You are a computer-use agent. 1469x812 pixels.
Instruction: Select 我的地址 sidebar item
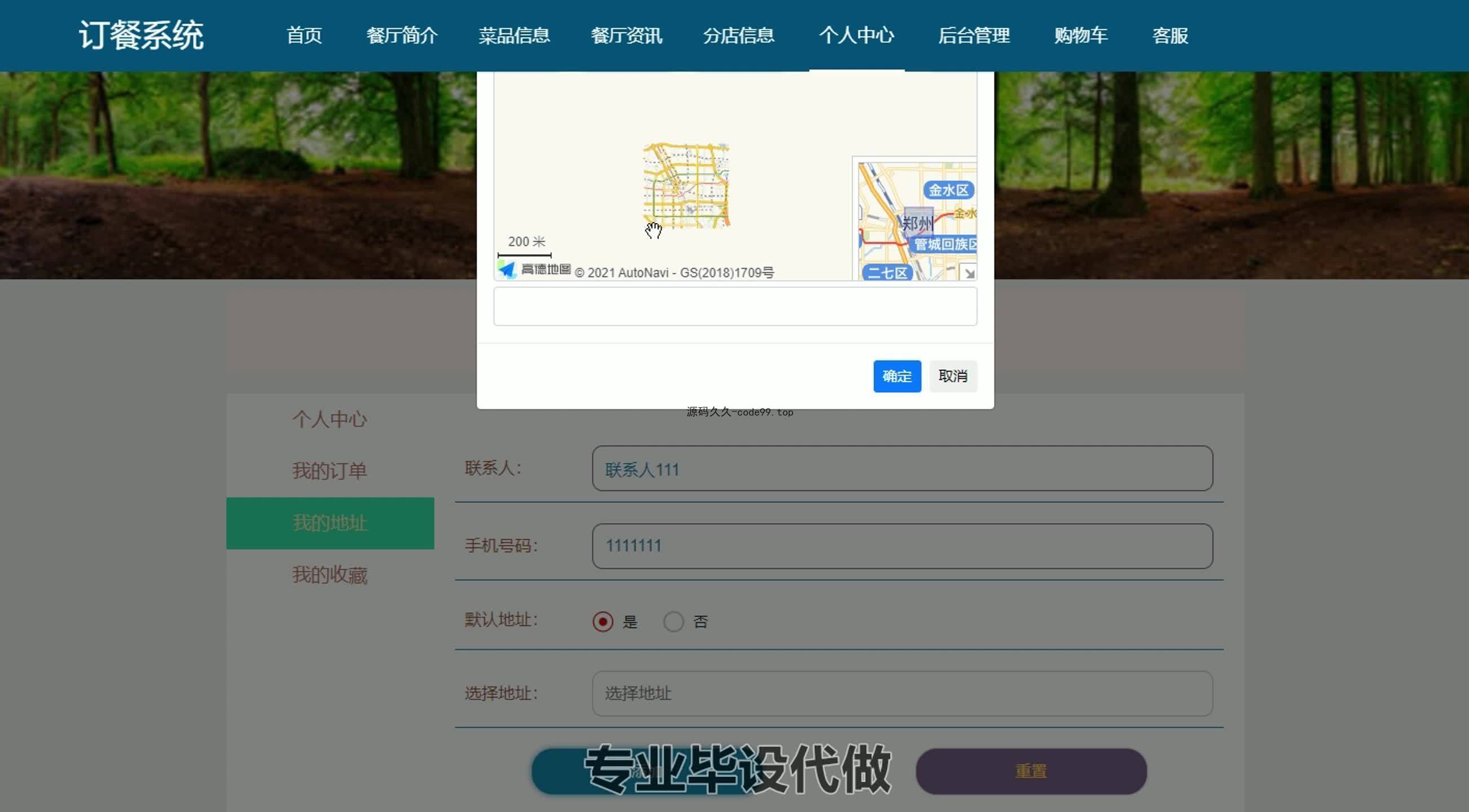pos(330,523)
